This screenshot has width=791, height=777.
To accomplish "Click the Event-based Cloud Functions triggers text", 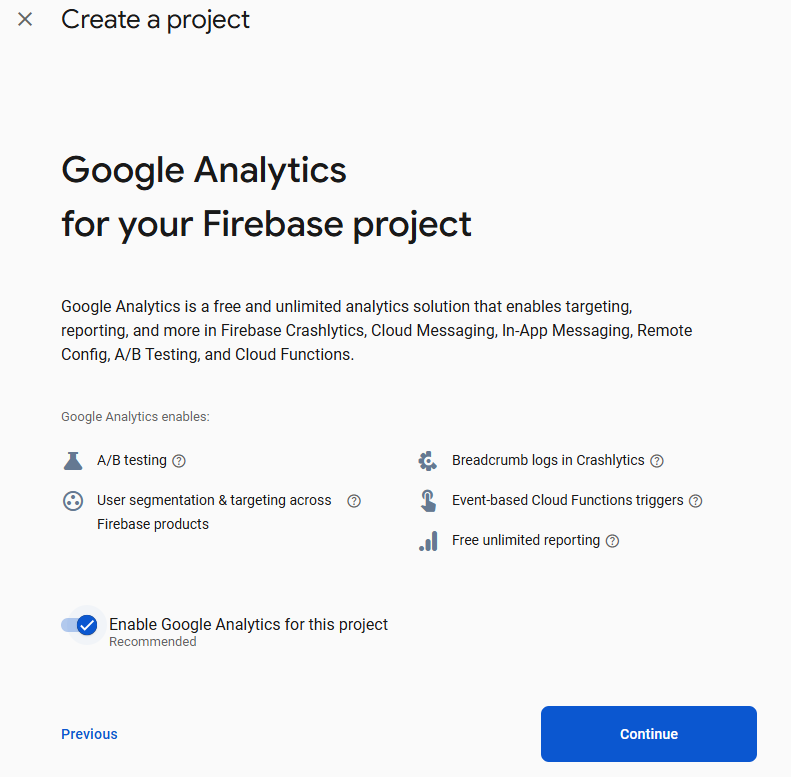I will 568,501.
